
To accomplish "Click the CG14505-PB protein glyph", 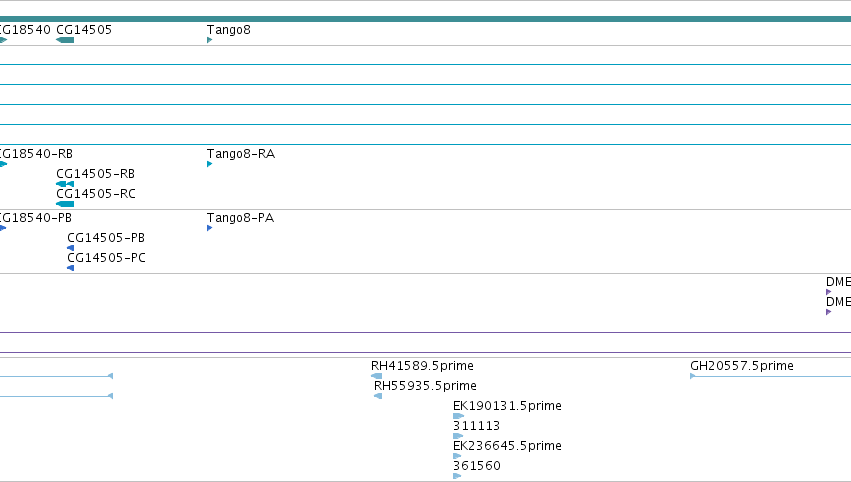I will tap(71, 248).
